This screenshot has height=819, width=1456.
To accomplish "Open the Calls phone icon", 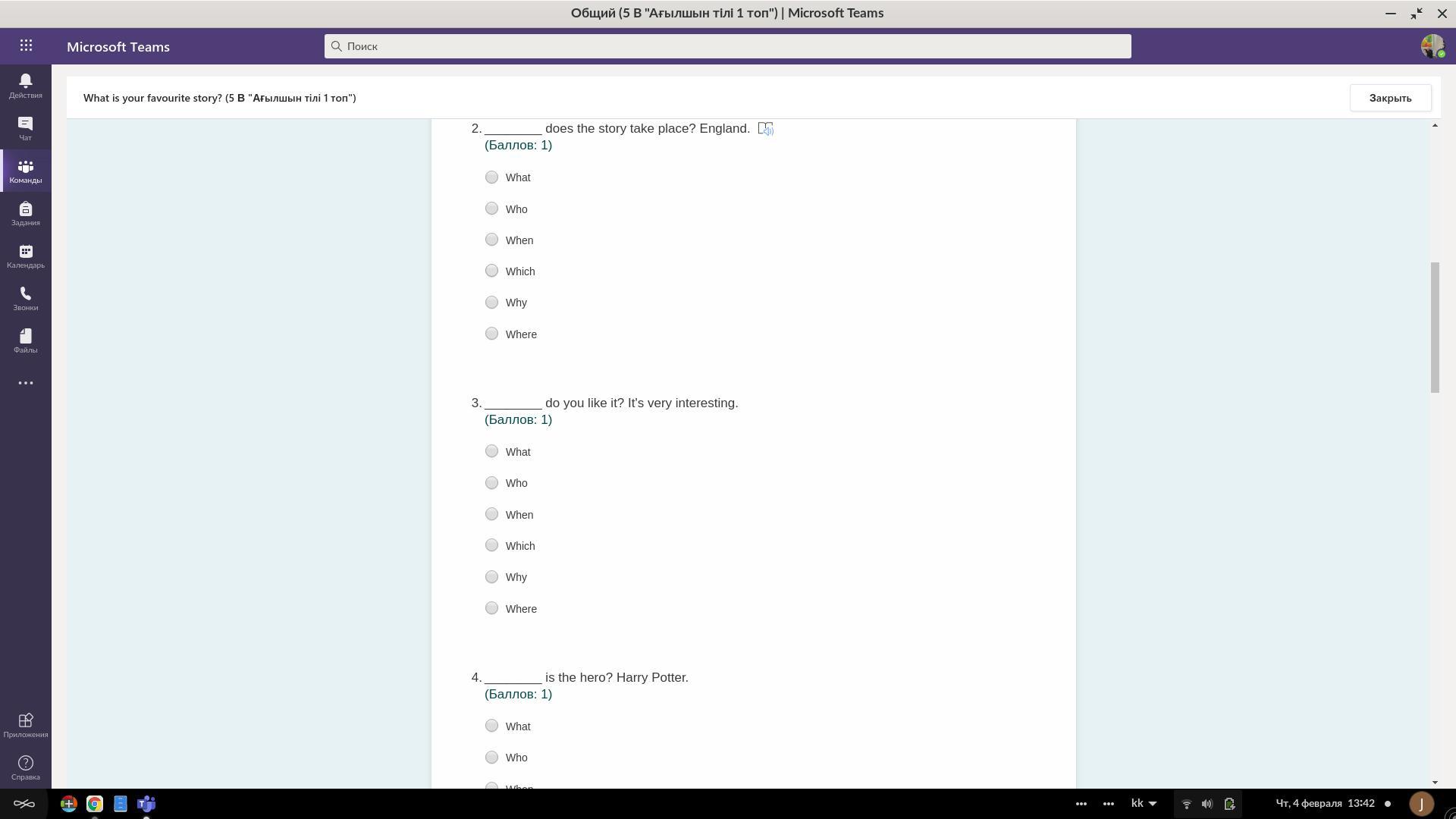I will tap(25, 298).
